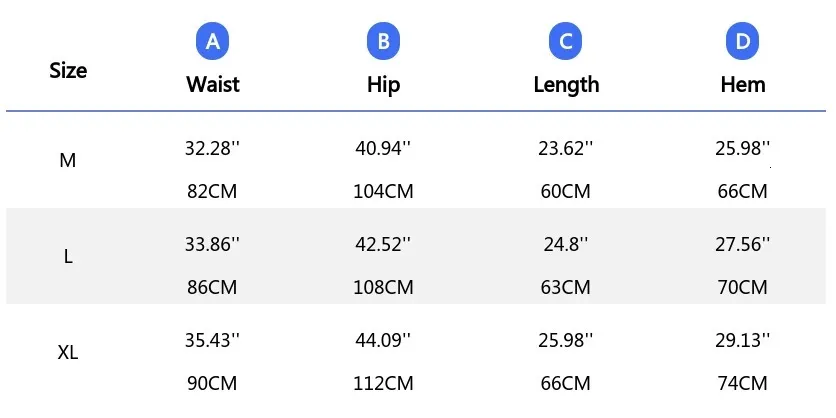Image resolution: width=836 pixels, height=418 pixels.
Task: Click the 29.13'' hem value
Action: tap(743, 339)
